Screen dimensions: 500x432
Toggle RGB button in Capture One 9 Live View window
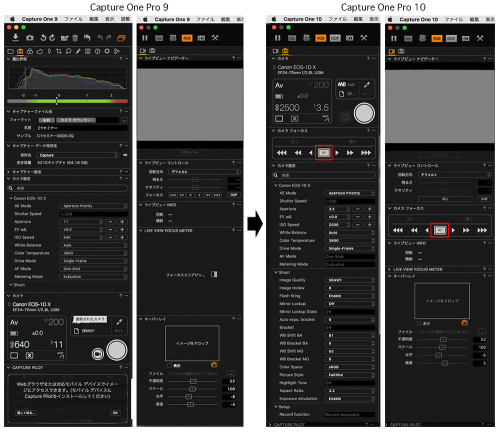tap(187, 38)
